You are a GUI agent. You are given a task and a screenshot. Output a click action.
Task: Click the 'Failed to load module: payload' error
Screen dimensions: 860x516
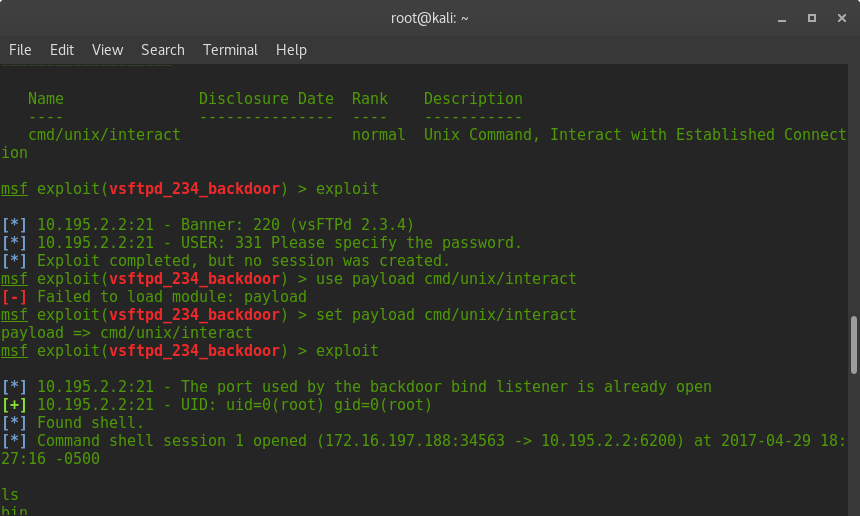click(172, 297)
